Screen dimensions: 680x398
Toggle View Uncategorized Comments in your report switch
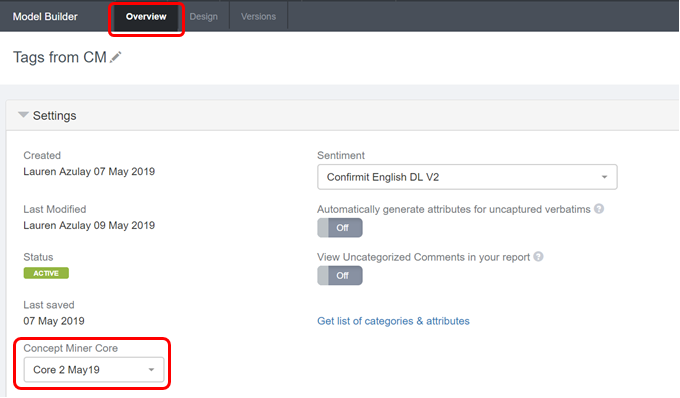[x=340, y=275]
